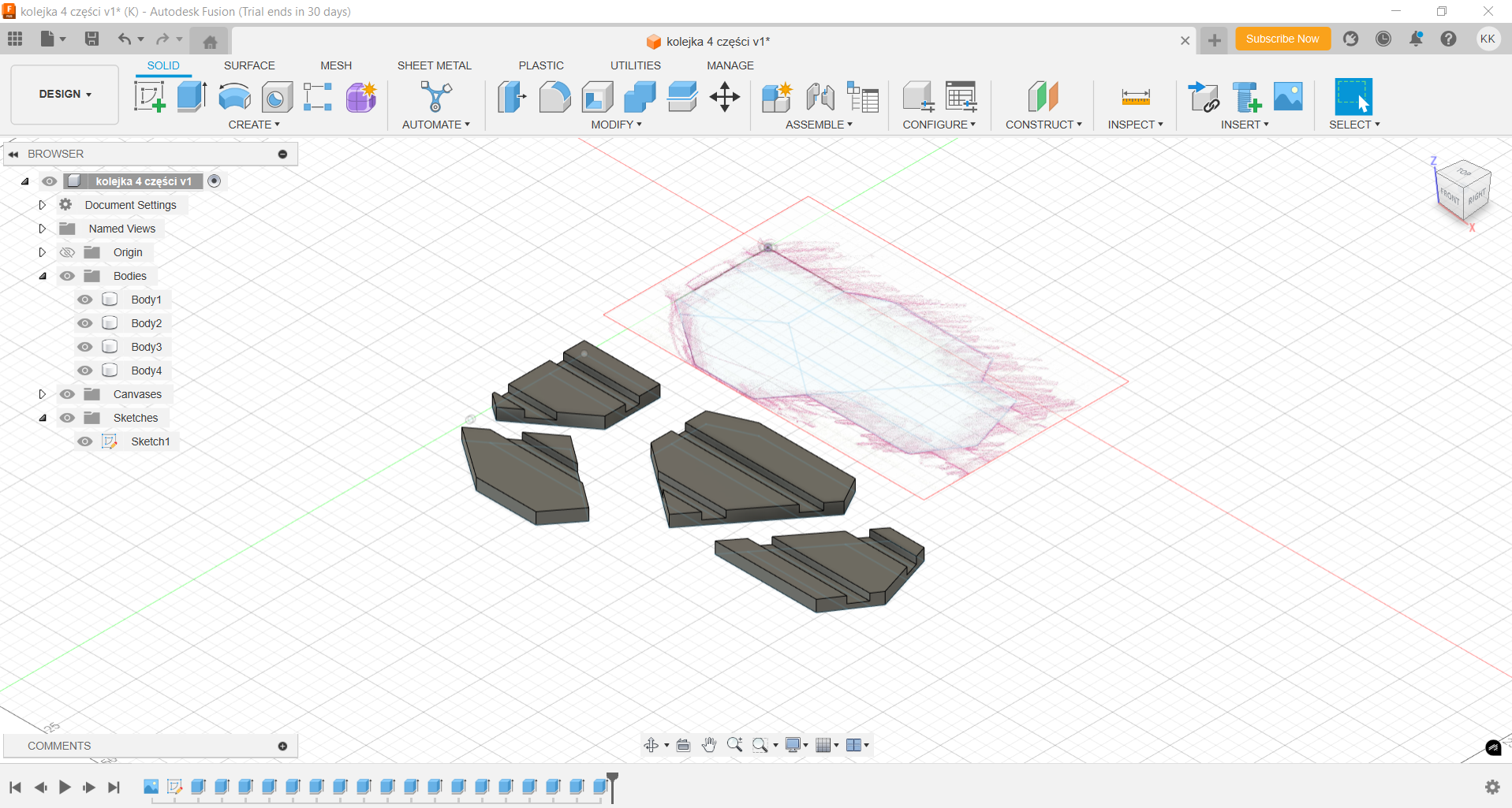The image size is (1512, 808).
Task: Select the Pan hand tool
Action: point(709,745)
